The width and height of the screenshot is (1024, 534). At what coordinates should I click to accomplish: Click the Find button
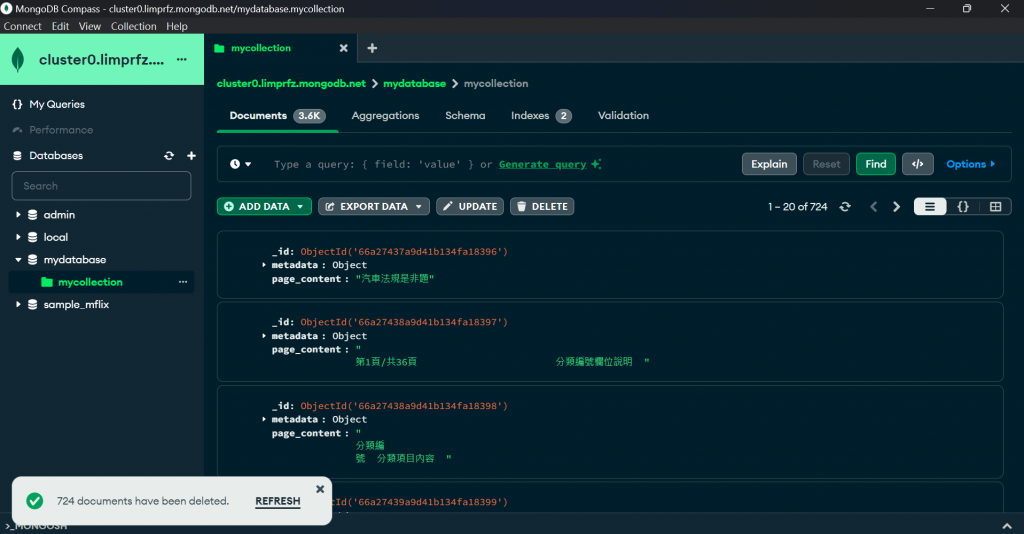click(x=876, y=164)
